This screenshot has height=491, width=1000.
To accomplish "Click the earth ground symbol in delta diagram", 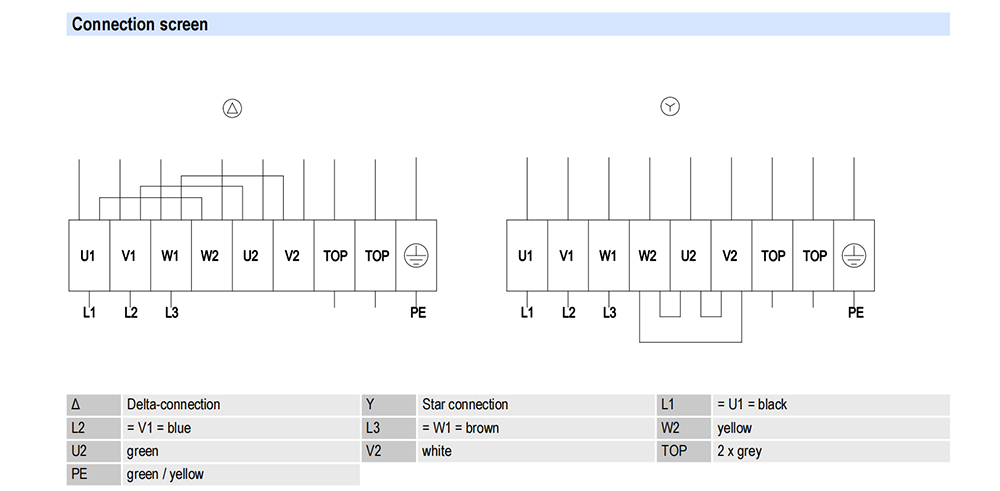I will tap(416, 256).
